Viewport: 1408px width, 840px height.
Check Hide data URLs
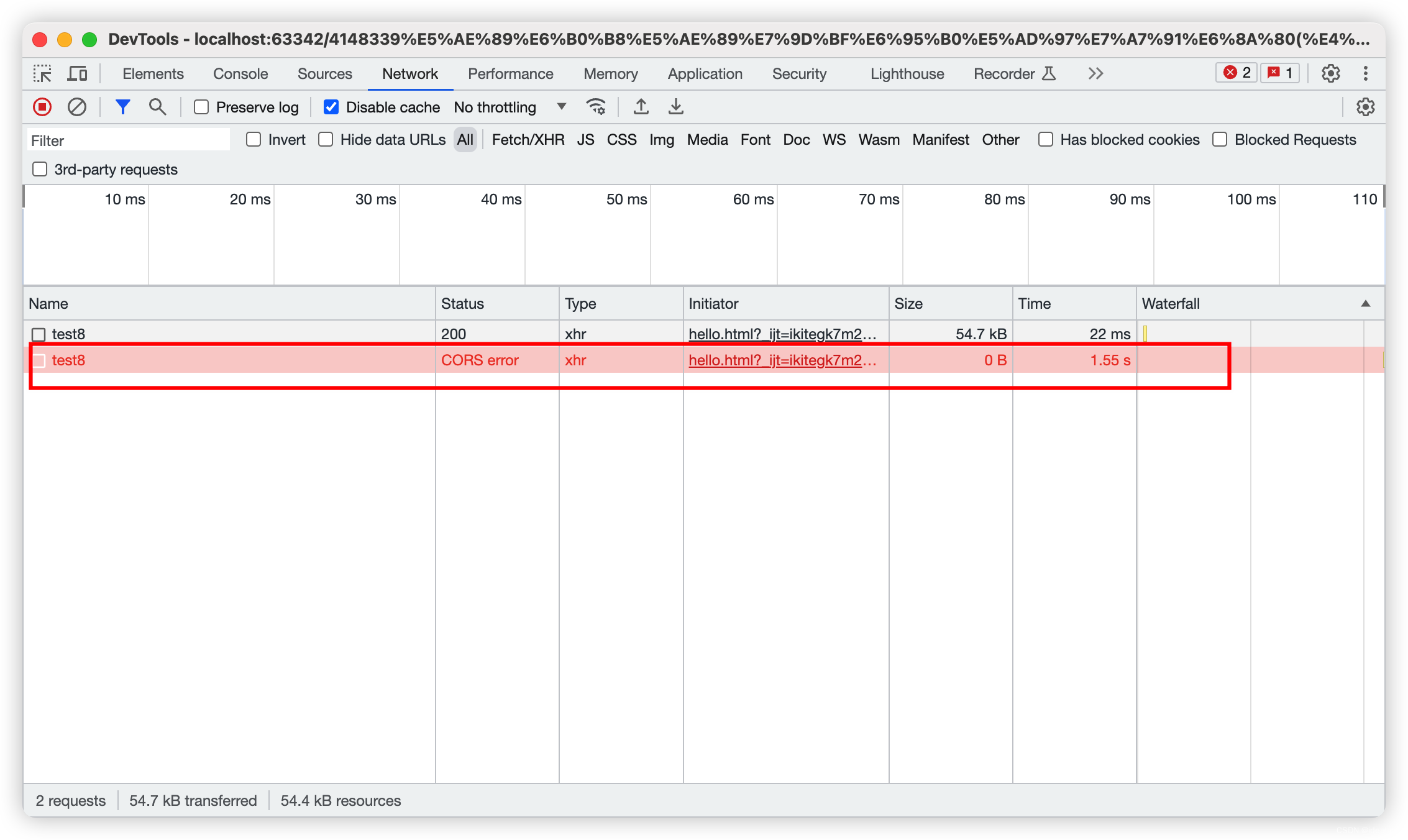(326, 139)
